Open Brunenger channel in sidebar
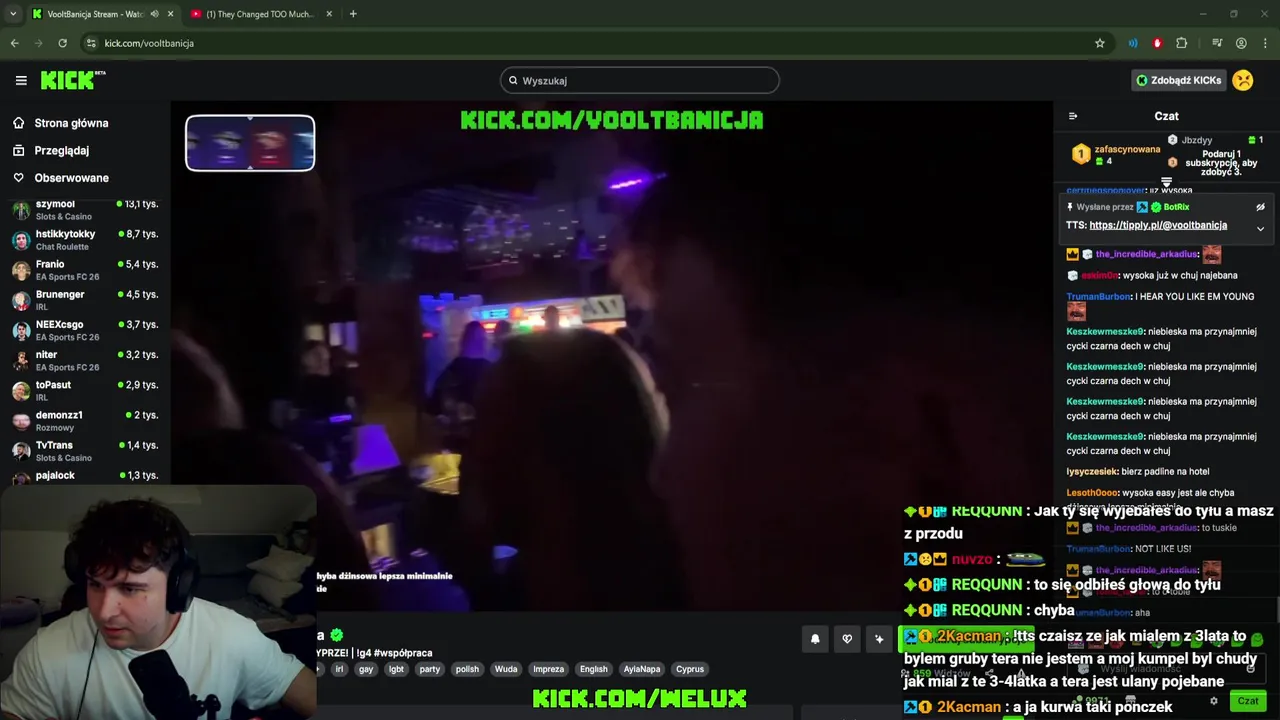The image size is (1280, 720). pyautogui.click(x=85, y=300)
